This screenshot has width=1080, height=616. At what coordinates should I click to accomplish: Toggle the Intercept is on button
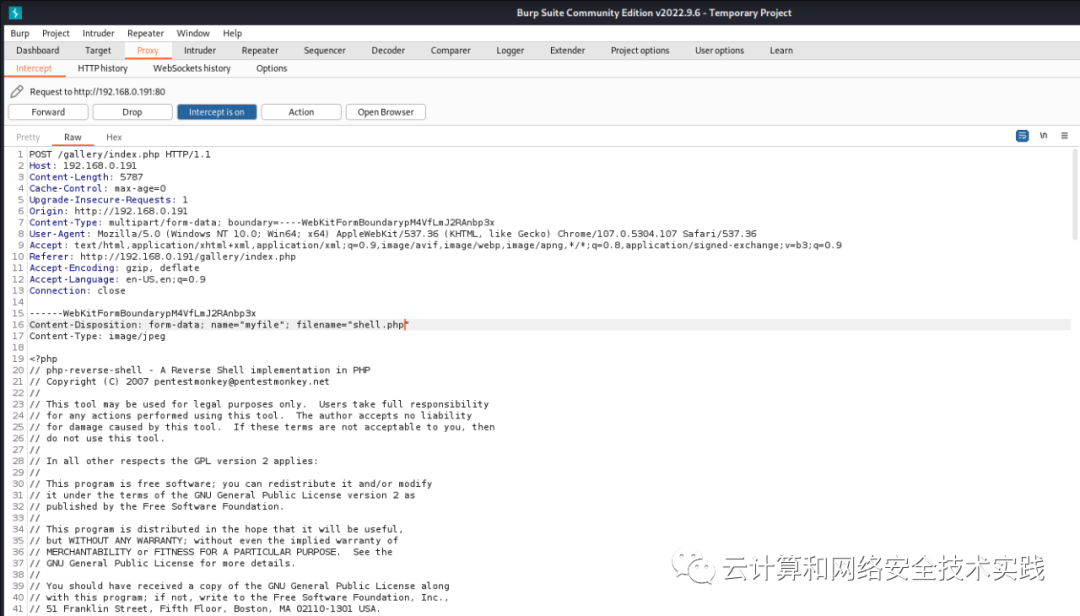point(217,112)
